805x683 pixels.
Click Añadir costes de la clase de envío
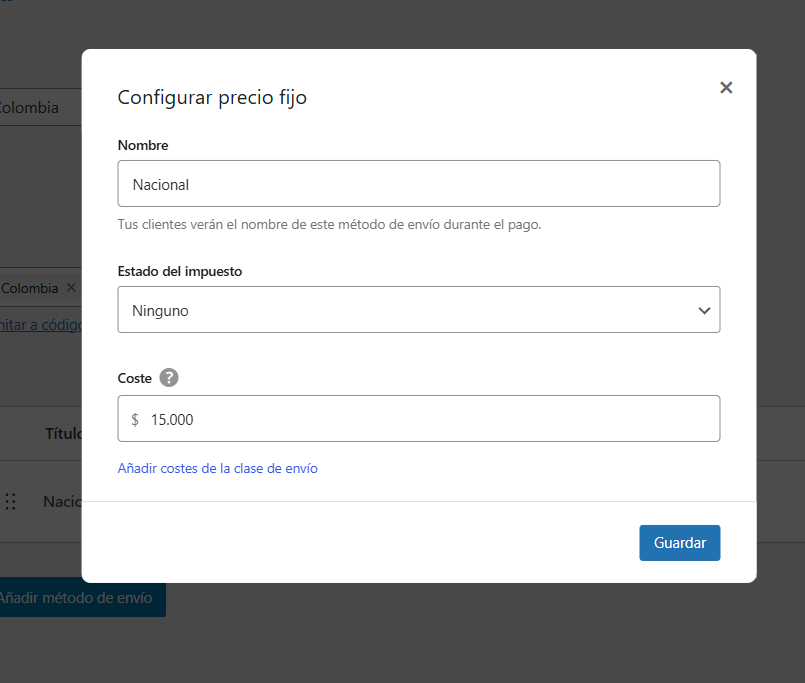point(217,468)
